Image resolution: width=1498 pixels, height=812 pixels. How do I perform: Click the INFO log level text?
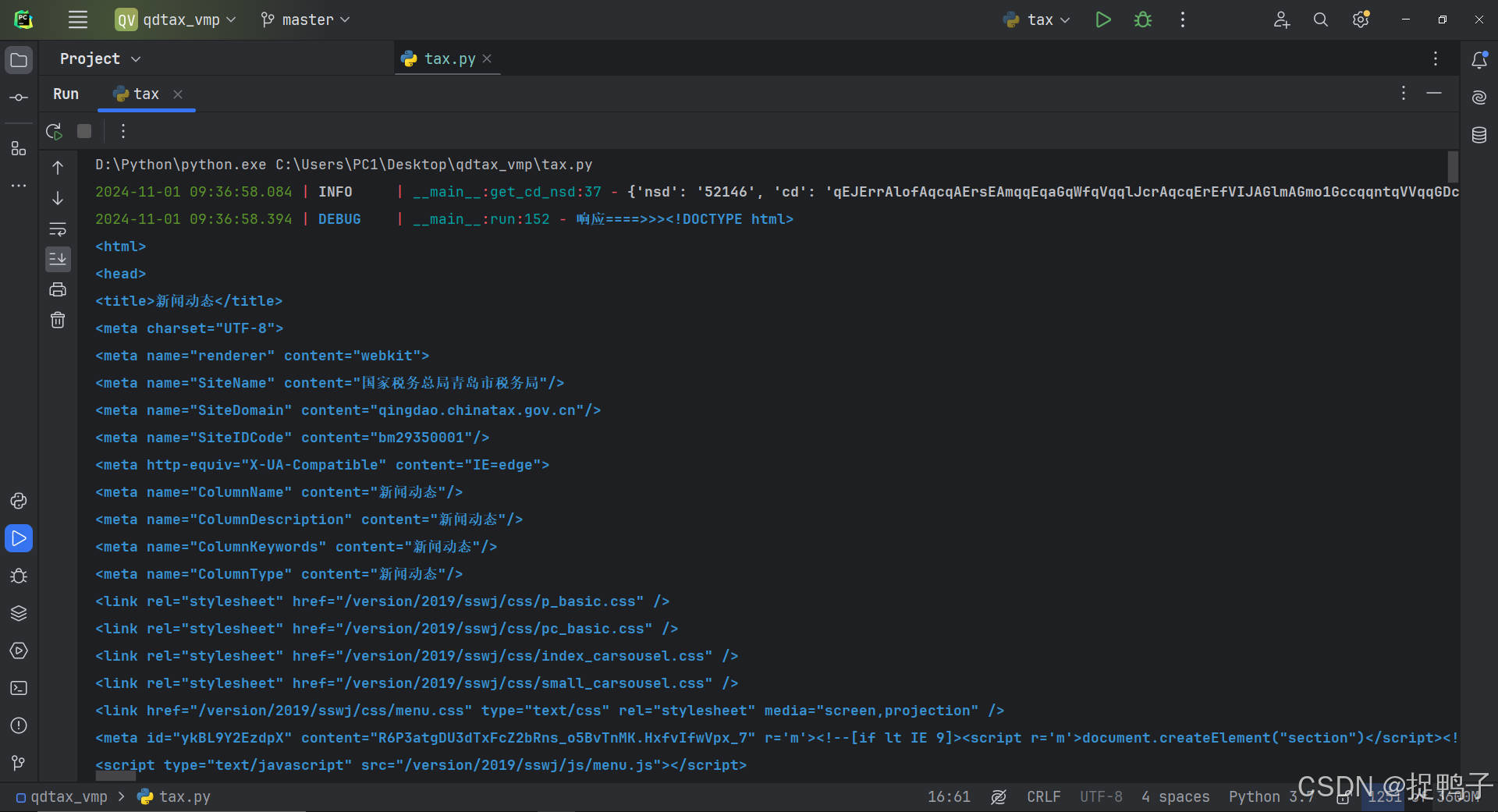[x=335, y=192]
